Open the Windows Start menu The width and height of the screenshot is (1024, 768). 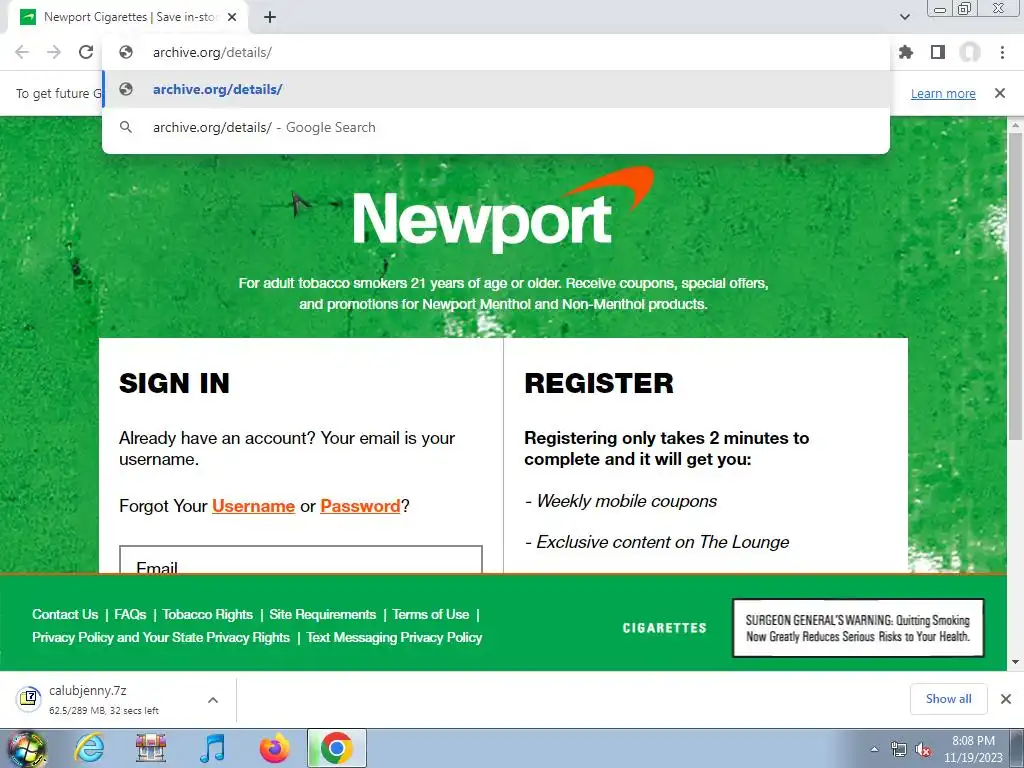25,748
